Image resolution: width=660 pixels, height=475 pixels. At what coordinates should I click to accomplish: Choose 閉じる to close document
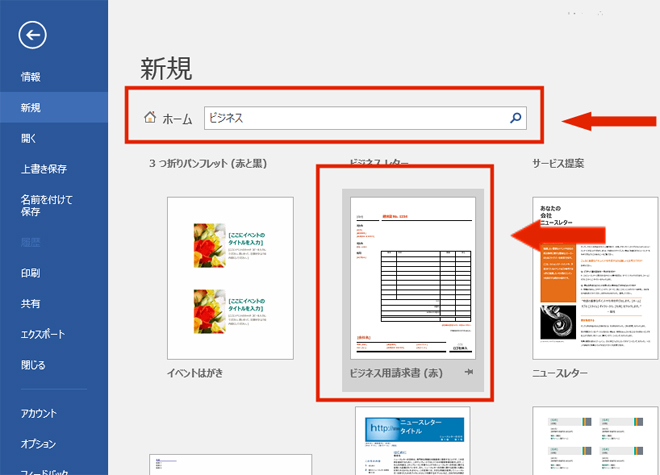point(33,365)
